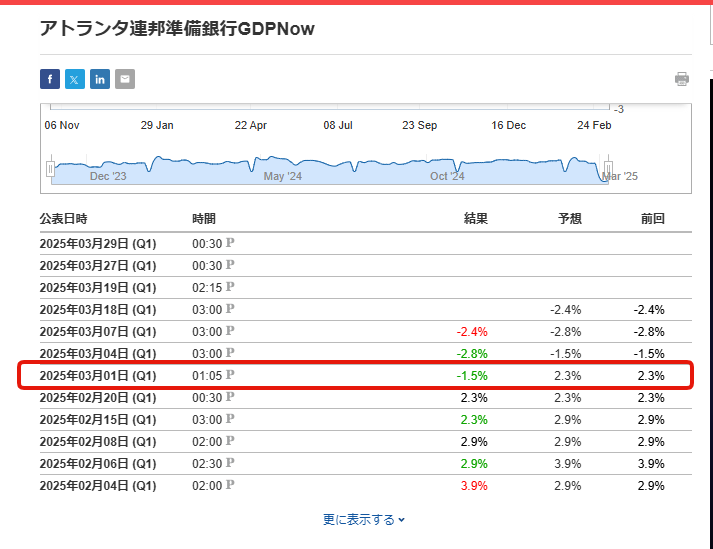This screenshot has width=713, height=549.
Task: Select the 2025年02月06日 (Q1) date cell
Action: point(98,464)
